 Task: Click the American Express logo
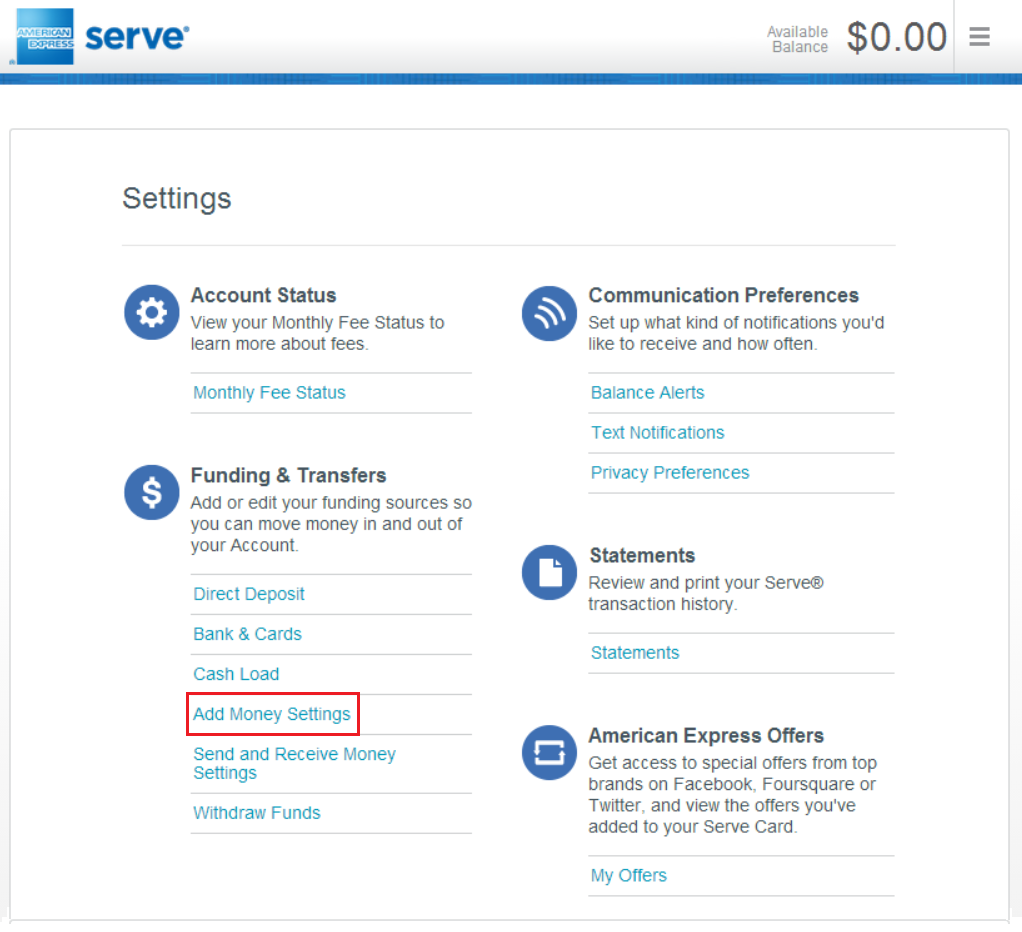44,36
